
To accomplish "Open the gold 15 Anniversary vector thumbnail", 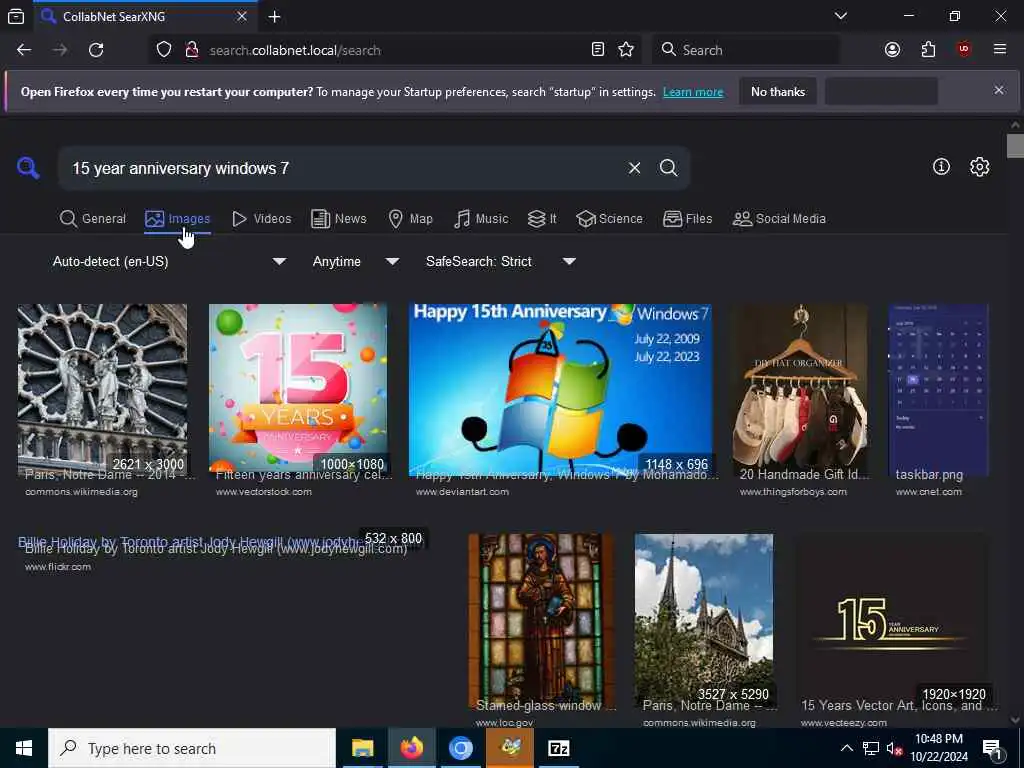I will (893, 620).
